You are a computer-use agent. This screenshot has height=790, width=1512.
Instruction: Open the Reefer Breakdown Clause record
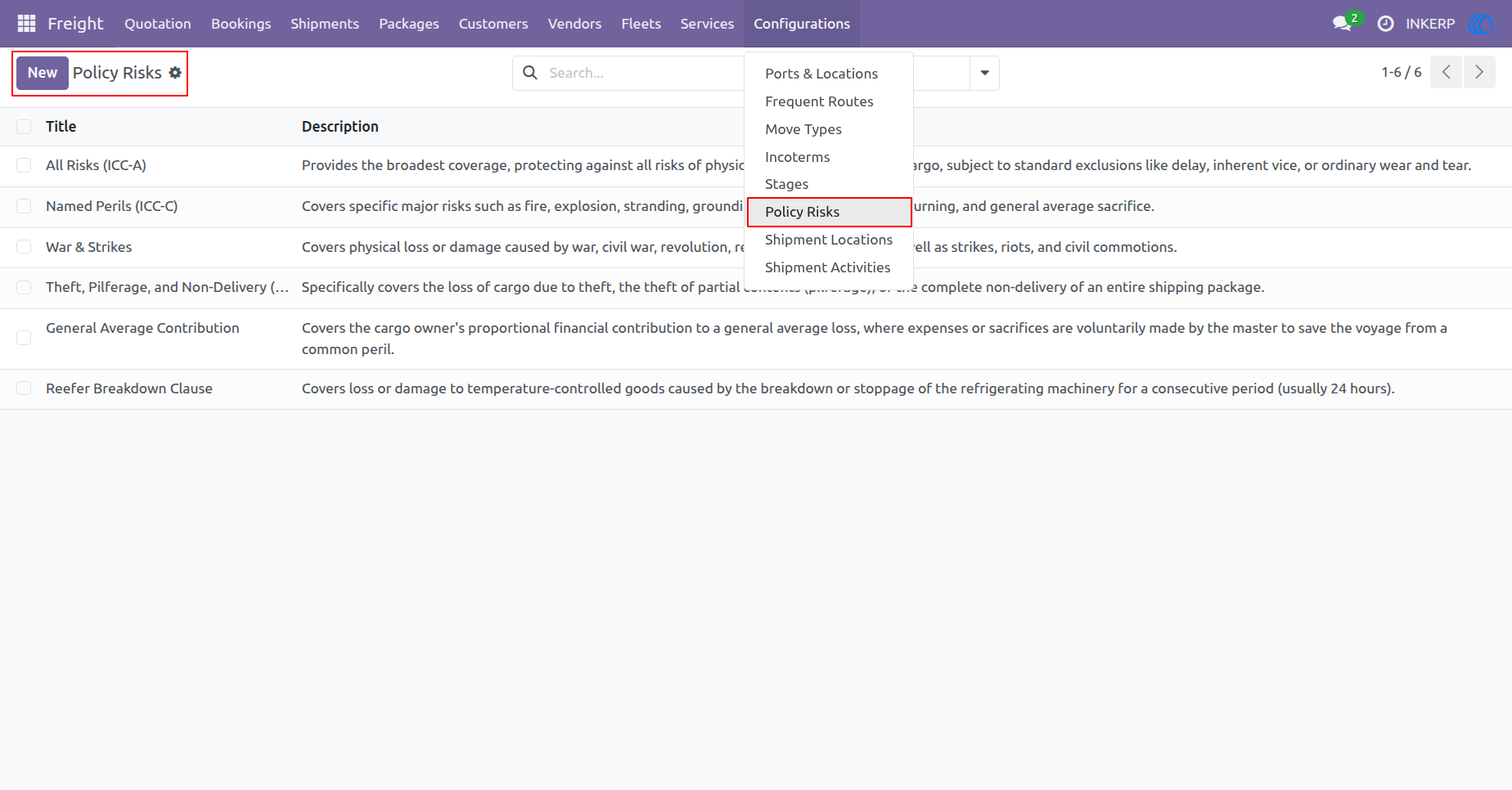[129, 388]
